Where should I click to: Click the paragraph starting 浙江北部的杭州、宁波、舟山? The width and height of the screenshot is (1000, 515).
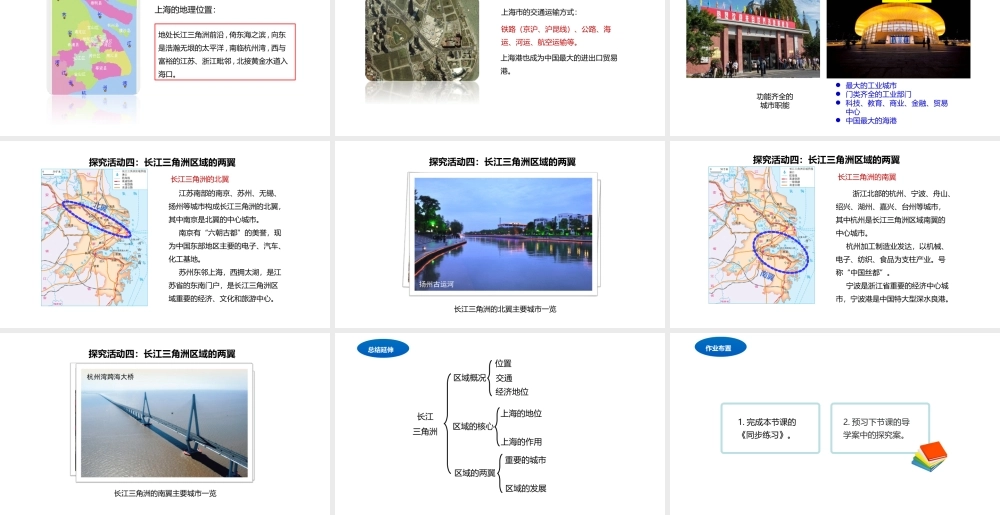[893, 214]
